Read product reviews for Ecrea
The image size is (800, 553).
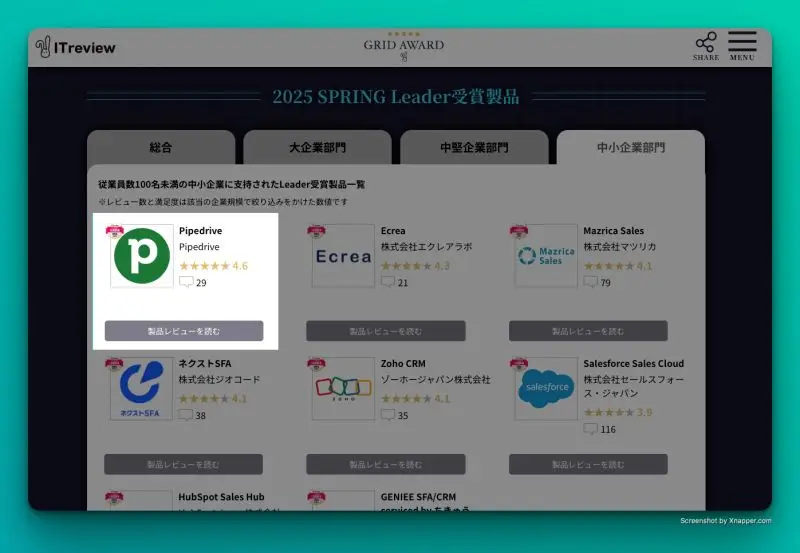(x=386, y=331)
